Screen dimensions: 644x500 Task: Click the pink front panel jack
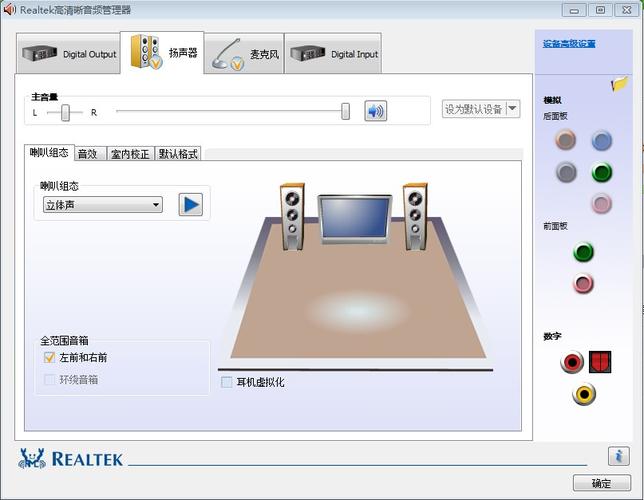583,283
